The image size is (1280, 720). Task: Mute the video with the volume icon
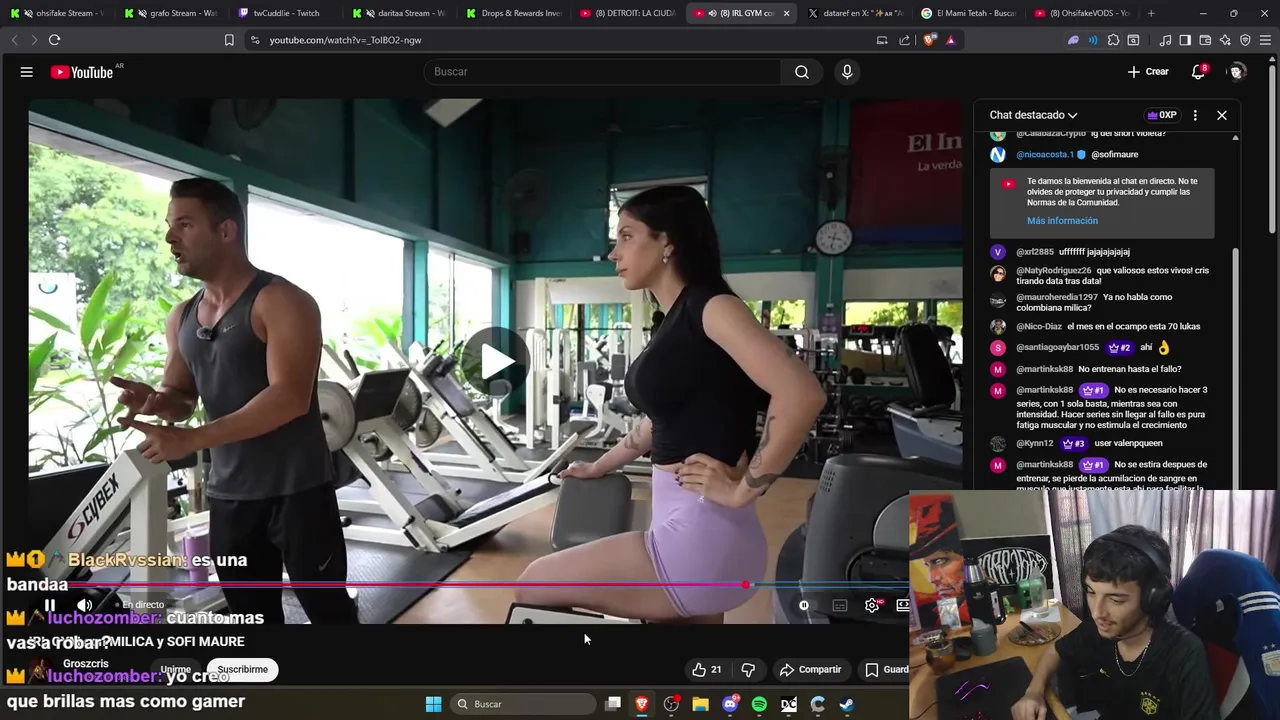tap(85, 605)
